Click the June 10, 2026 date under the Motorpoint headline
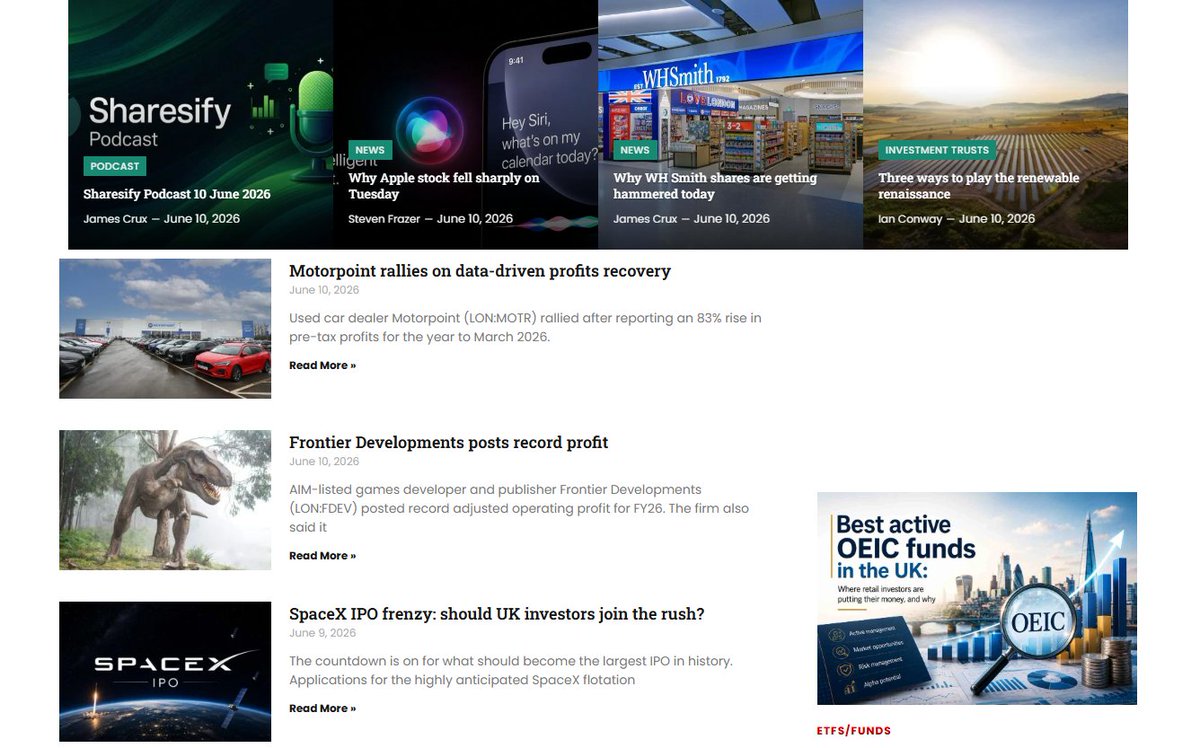1200x748 pixels. pyautogui.click(x=324, y=290)
